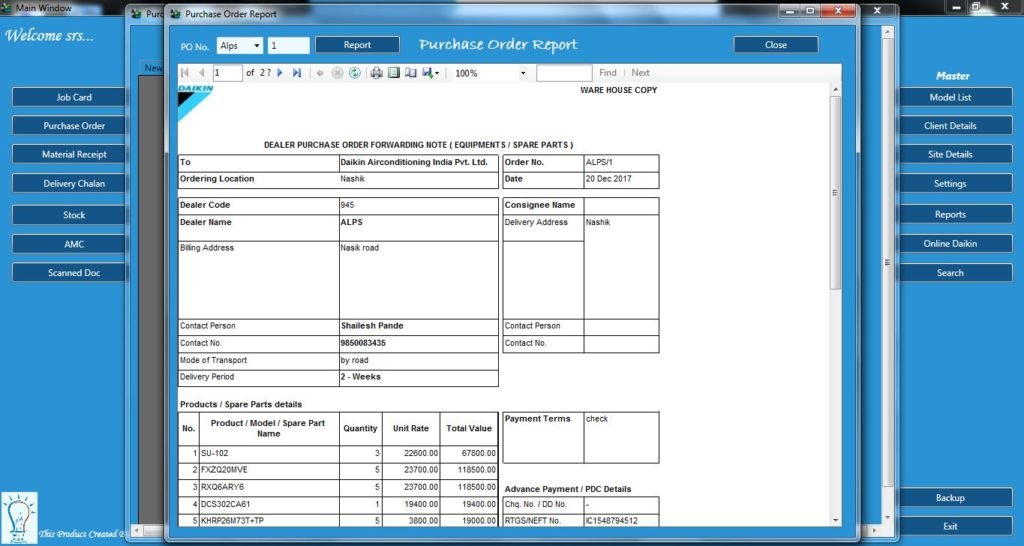
Task: Open Scanned Doc in Main Window
Action: pyautogui.click(x=71, y=273)
